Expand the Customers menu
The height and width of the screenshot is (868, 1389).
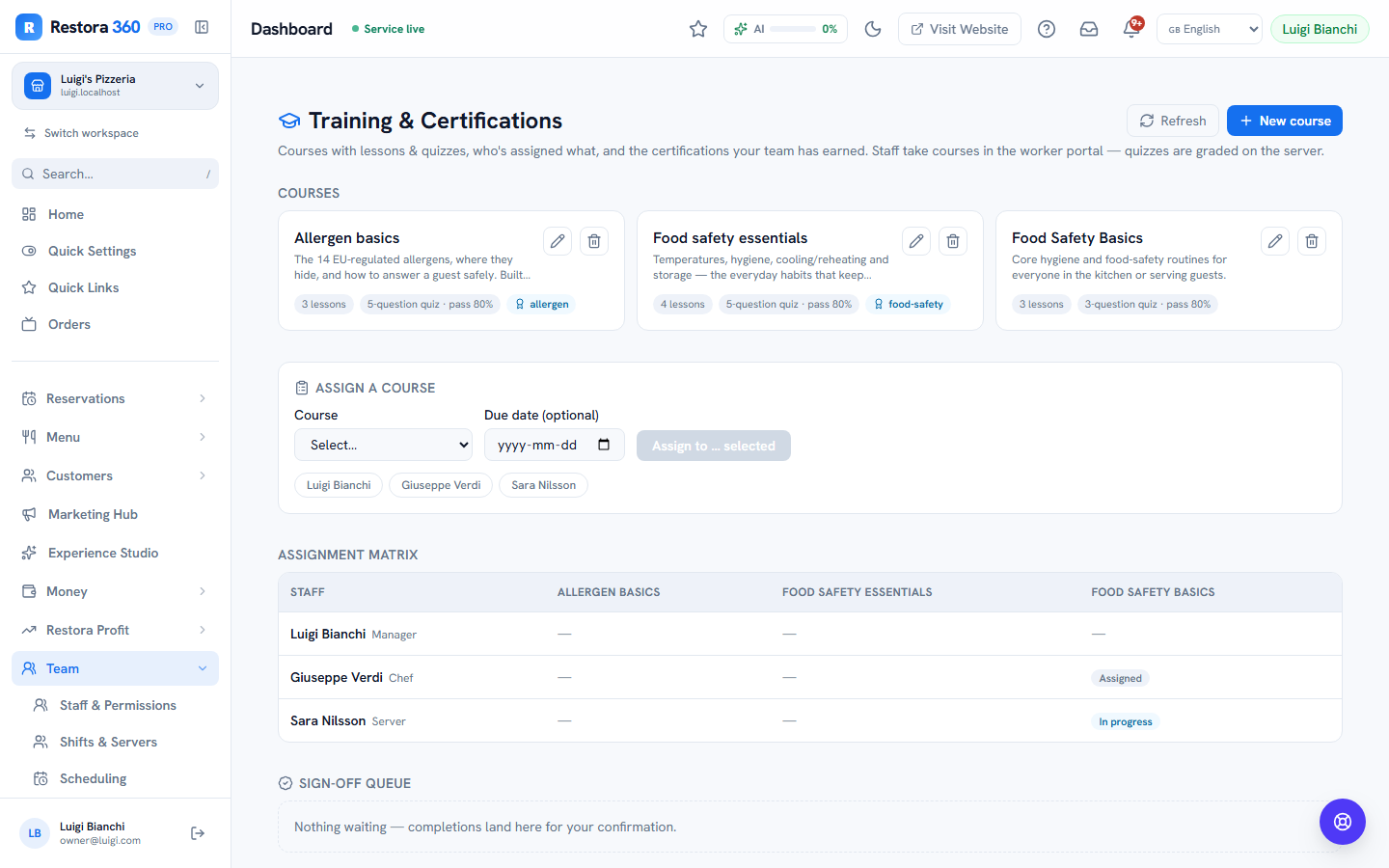[x=115, y=475]
